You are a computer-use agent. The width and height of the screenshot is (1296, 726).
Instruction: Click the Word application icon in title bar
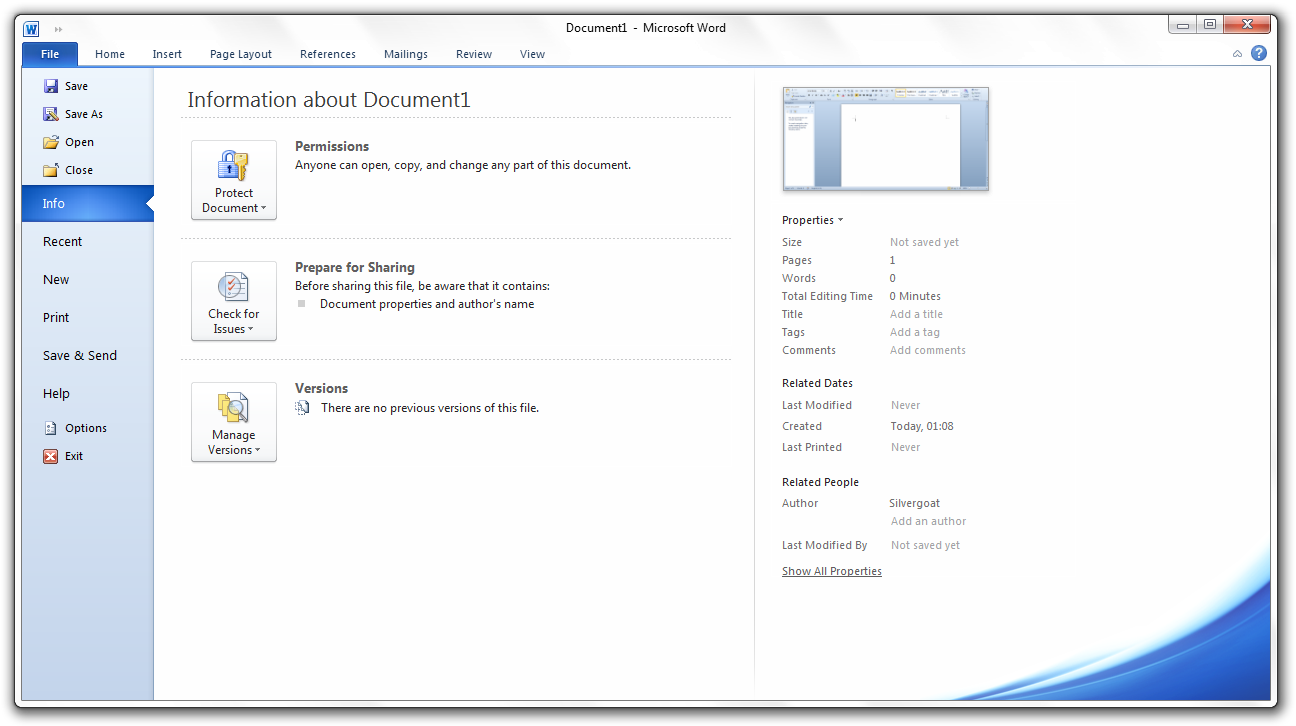[x=31, y=29]
